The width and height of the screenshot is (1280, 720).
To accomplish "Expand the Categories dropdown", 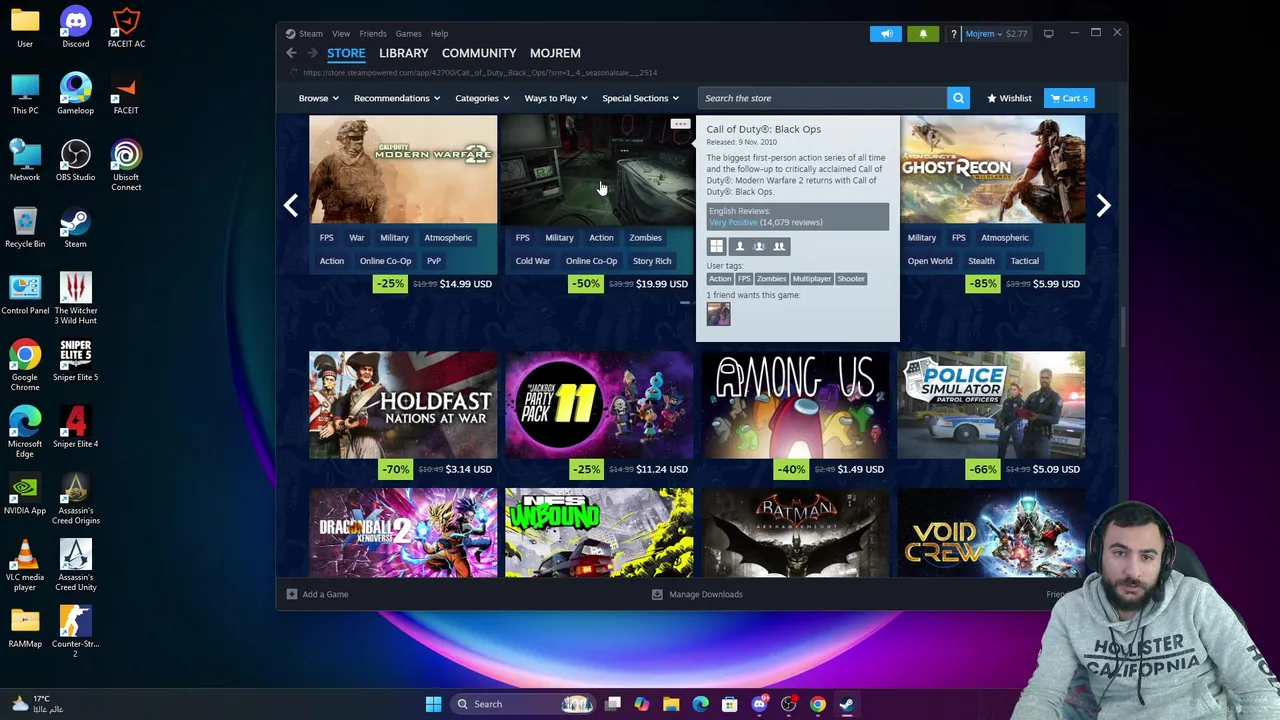I will point(482,98).
